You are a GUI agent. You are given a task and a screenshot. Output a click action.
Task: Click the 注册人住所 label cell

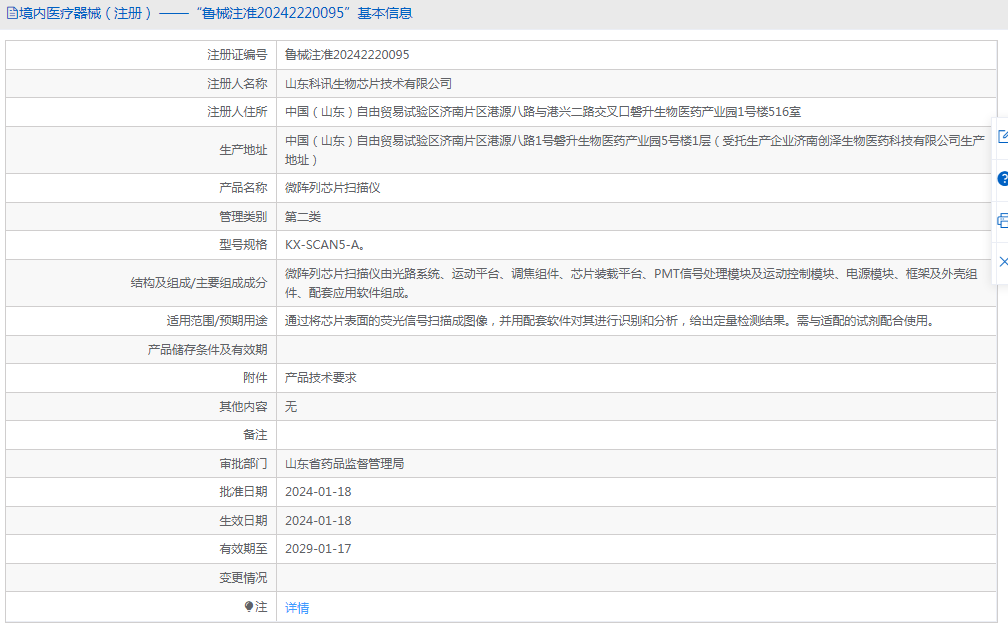141,112
